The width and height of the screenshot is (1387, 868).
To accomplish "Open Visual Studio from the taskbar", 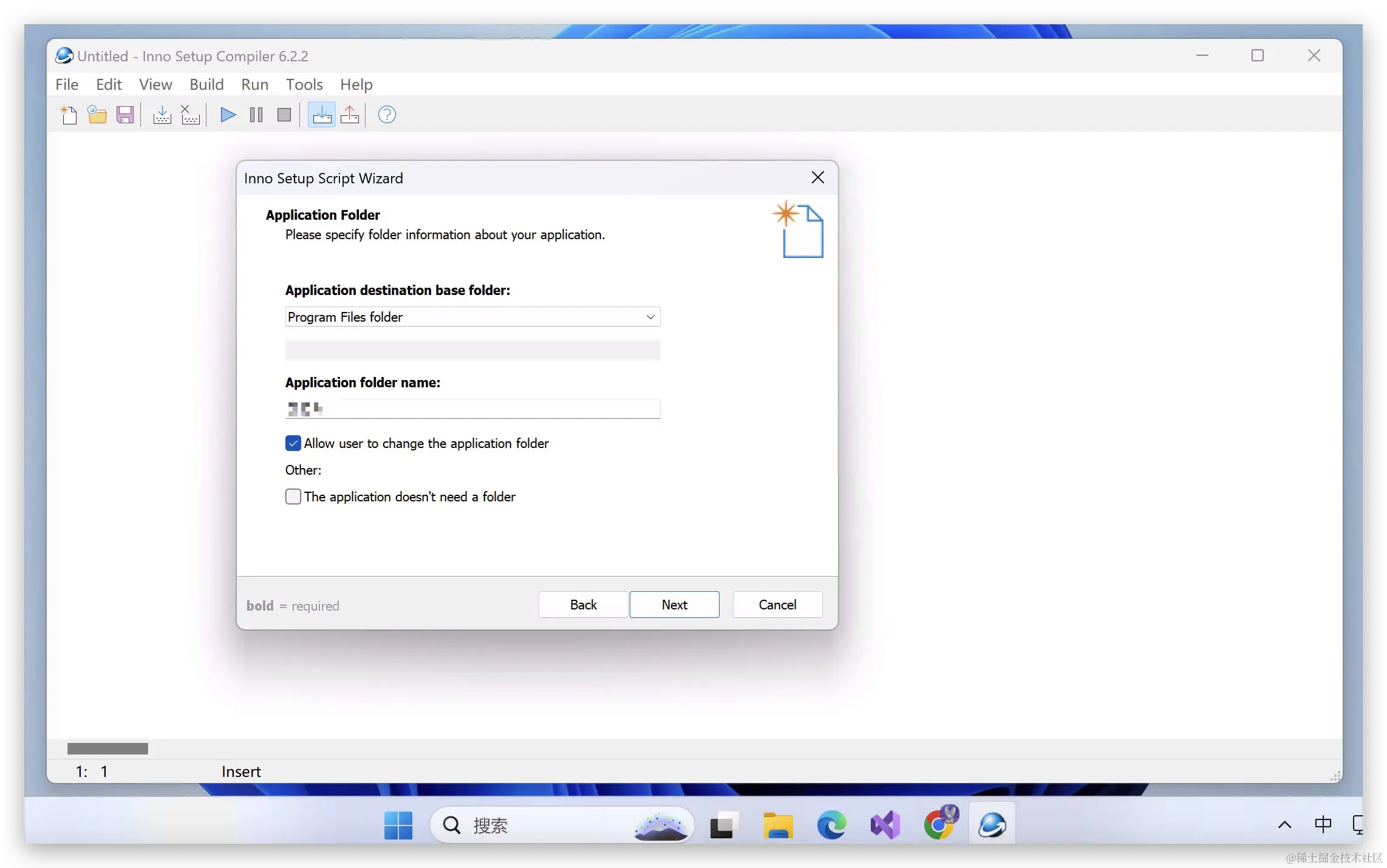I will click(885, 826).
